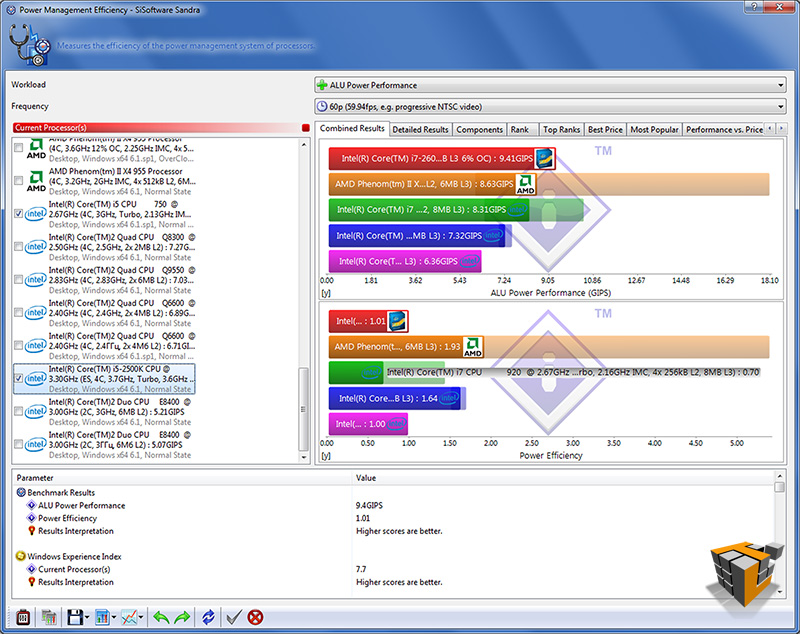Click the blue 7.32GIPS performance bar
This screenshot has height=634, width=800.
[417, 236]
